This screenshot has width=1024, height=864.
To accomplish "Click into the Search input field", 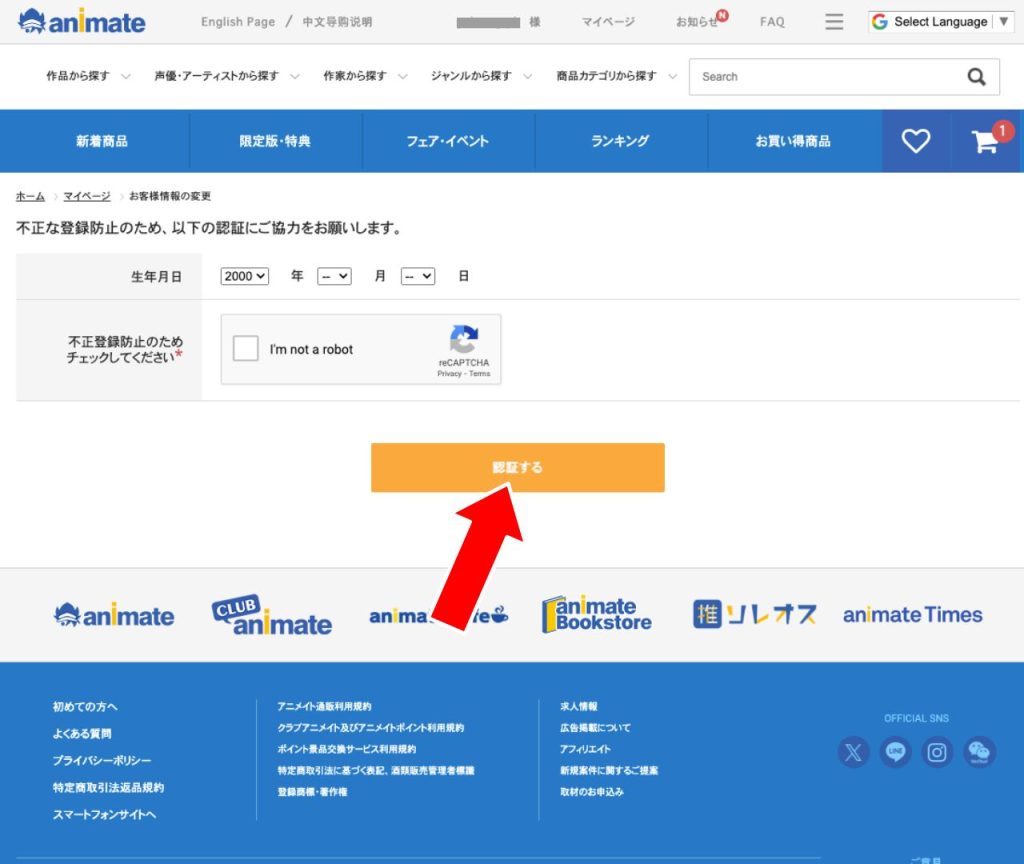I will [820, 77].
